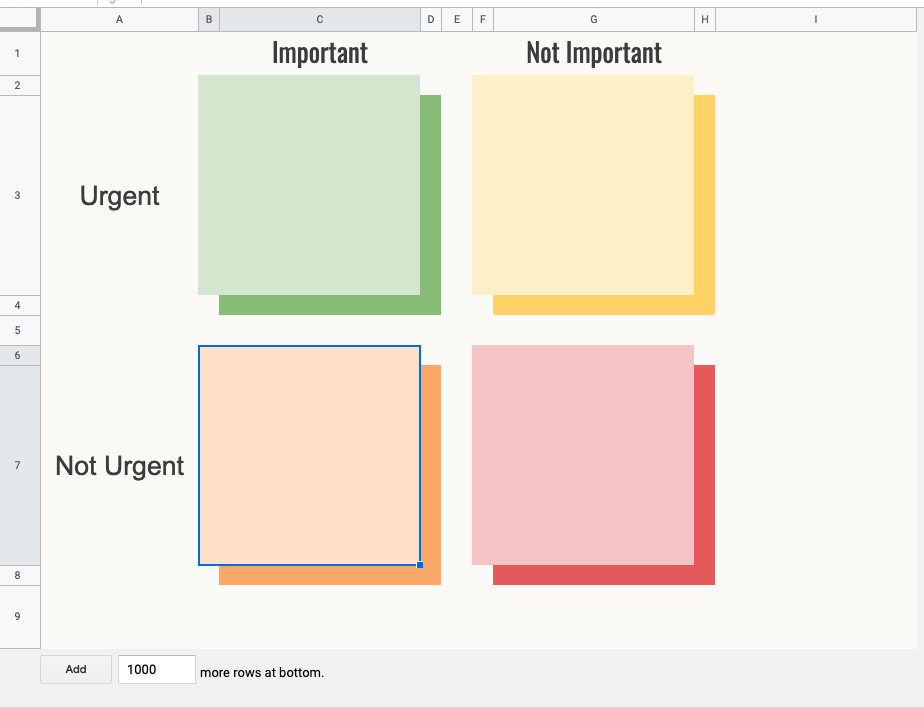Click the light green Urgent-Important quadrant

[309, 185]
